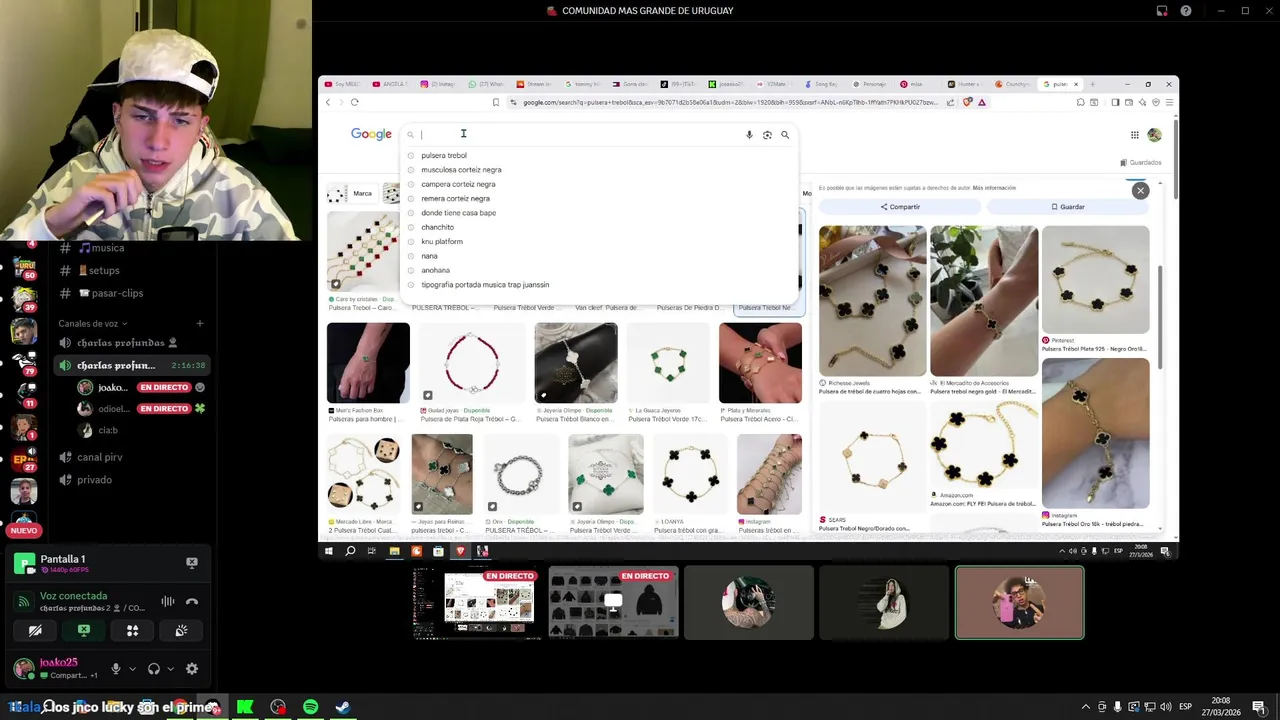Open noise suppression waveform icon
Screen dimensions: 1280x720
click(x=168, y=602)
